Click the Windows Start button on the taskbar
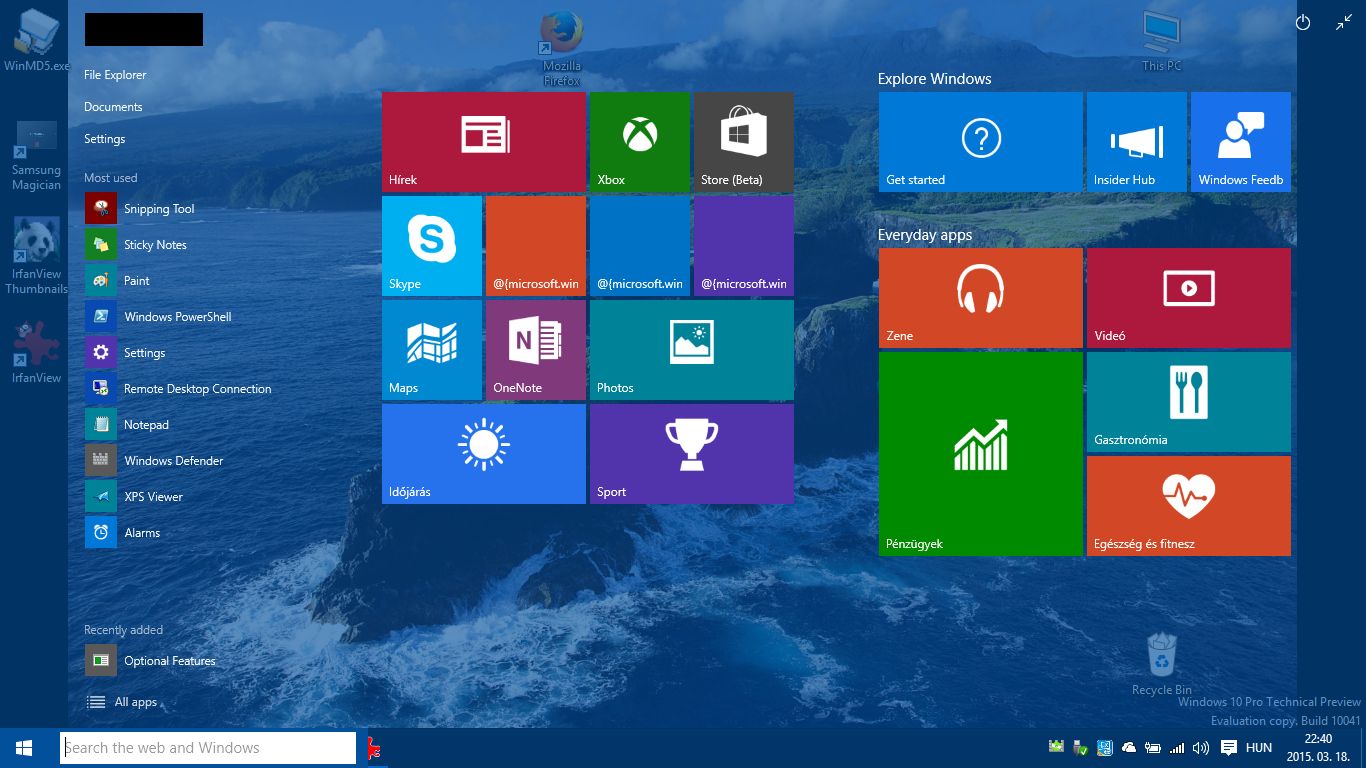The width and height of the screenshot is (1366, 768). pos(24,748)
